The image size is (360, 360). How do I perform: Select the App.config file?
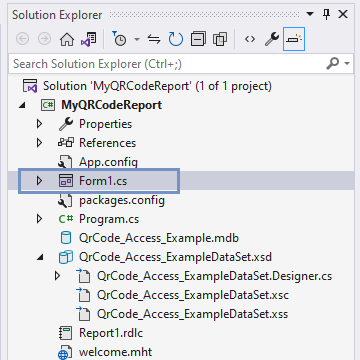[x=108, y=162]
